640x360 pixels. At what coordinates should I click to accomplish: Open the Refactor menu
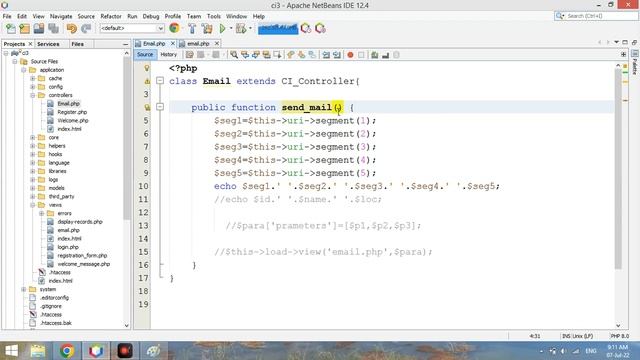(x=111, y=16)
